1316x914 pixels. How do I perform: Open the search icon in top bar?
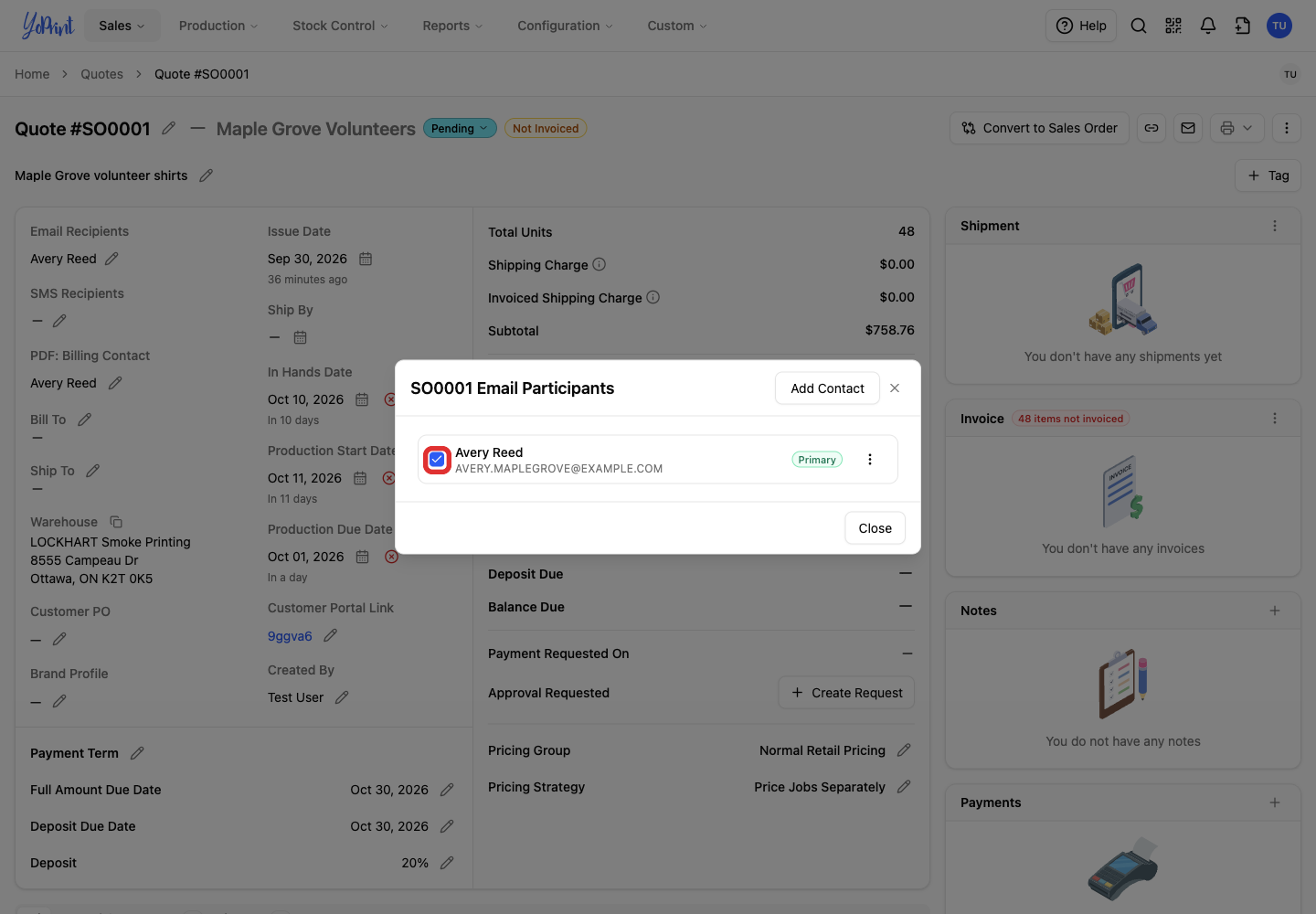coord(1139,26)
